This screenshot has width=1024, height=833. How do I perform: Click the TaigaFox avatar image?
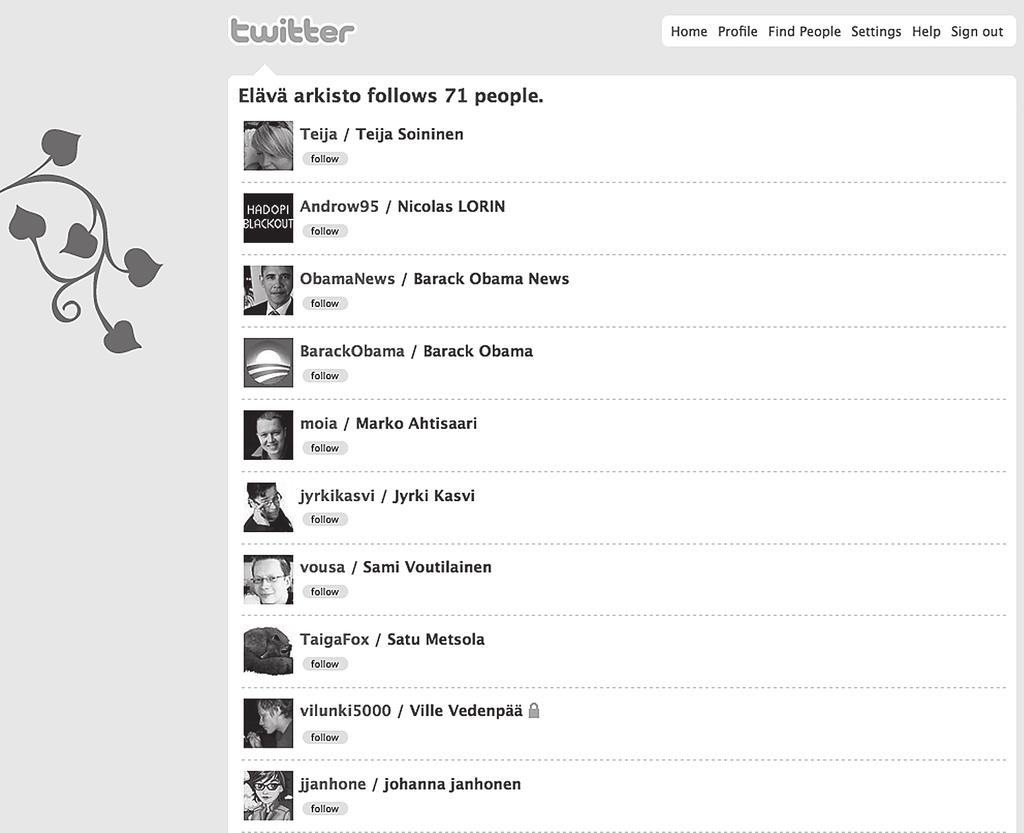tap(268, 651)
